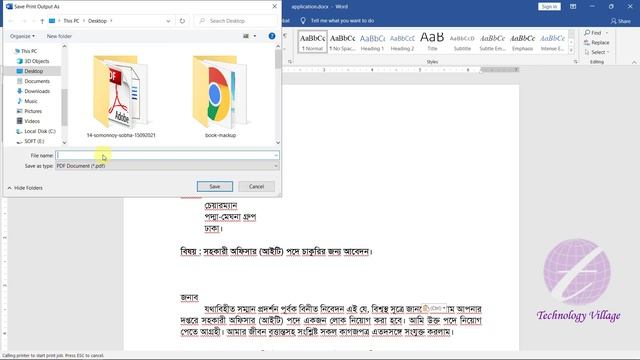
Task: Open Ribbon Display Options in Word
Action: (573, 7)
